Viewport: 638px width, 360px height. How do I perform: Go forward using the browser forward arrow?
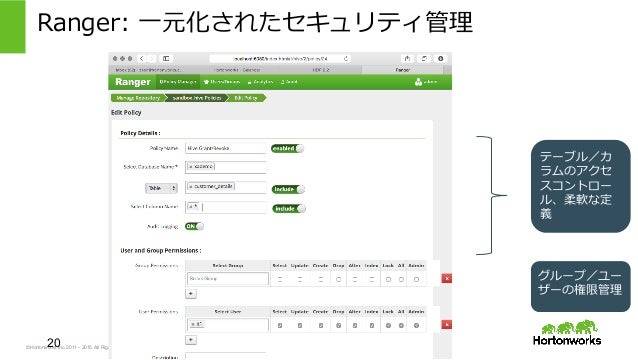pyautogui.click(x=151, y=59)
